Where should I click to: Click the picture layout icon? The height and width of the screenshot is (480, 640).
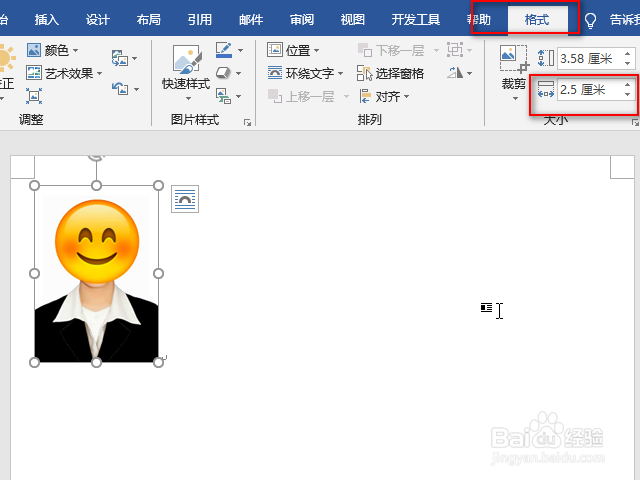(x=223, y=96)
